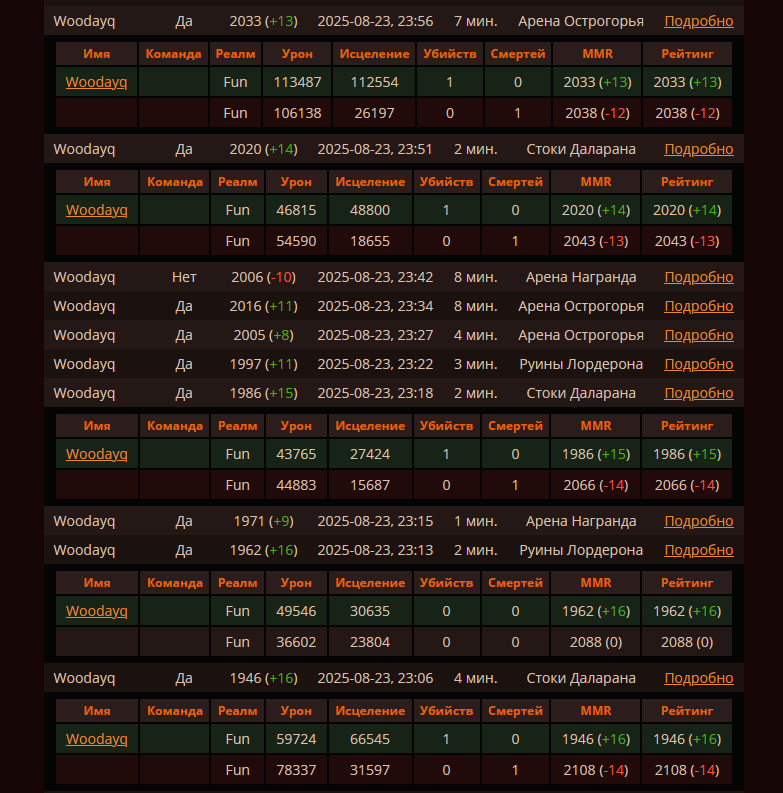Open Подробно link for 23:34 match
The width and height of the screenshot is (783, 793).
699,306
